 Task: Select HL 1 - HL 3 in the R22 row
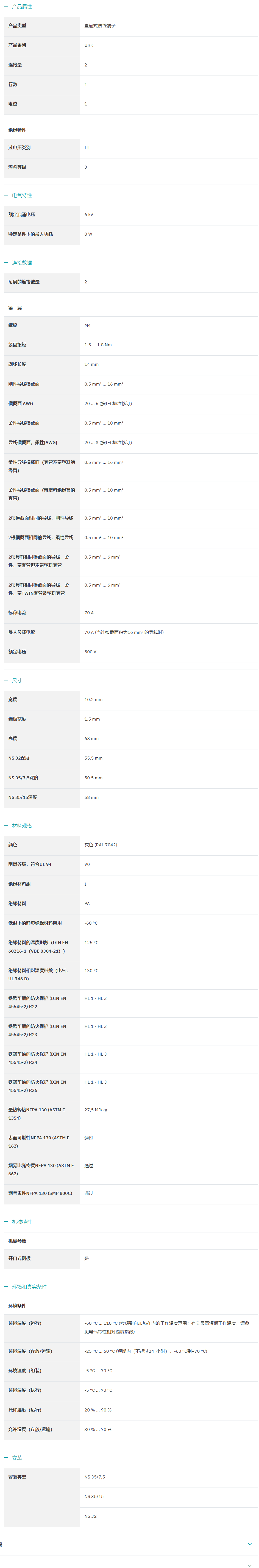click(95, 998)
